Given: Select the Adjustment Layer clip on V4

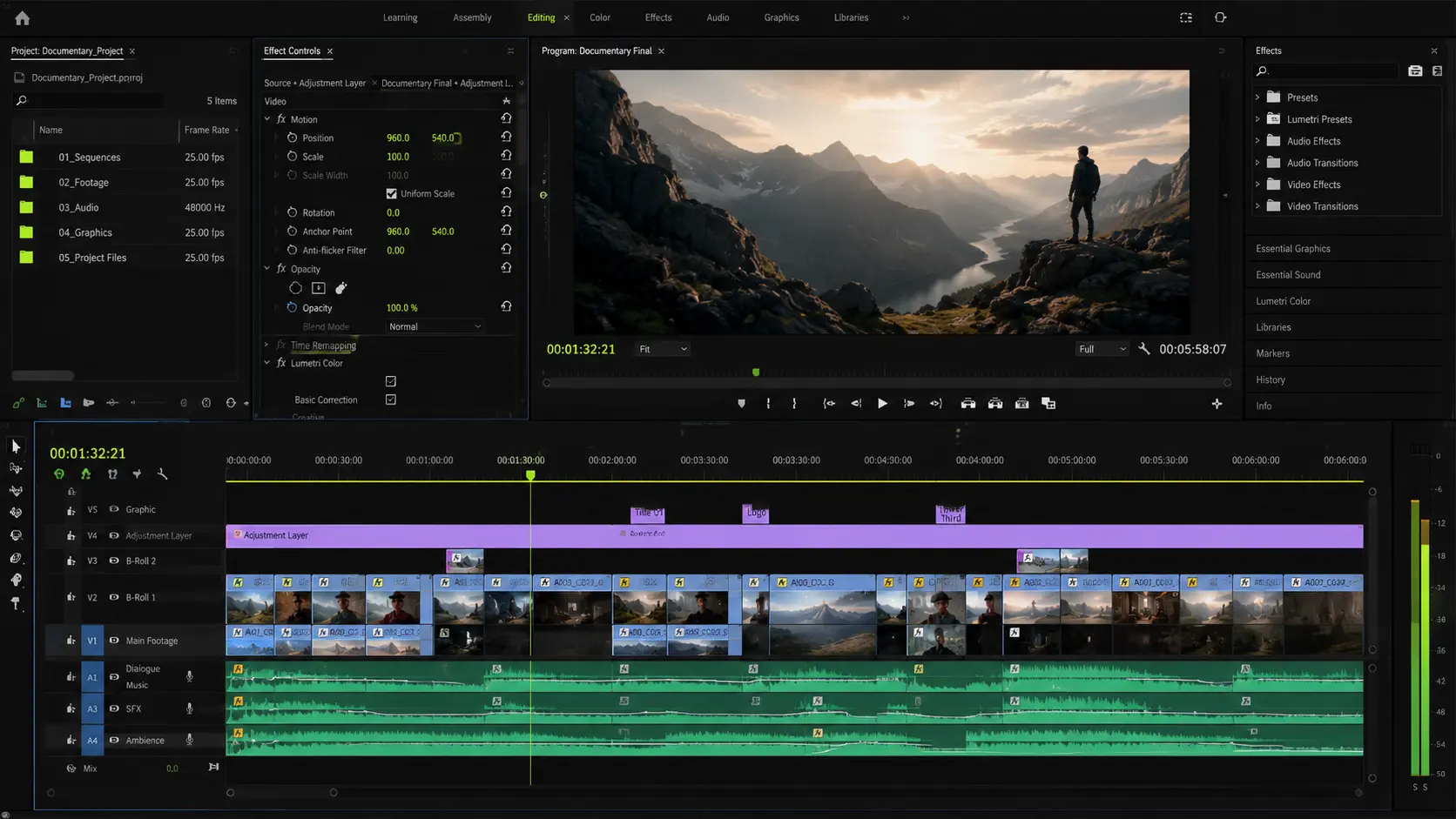Looking at the screenshot, I should (794, 536).
